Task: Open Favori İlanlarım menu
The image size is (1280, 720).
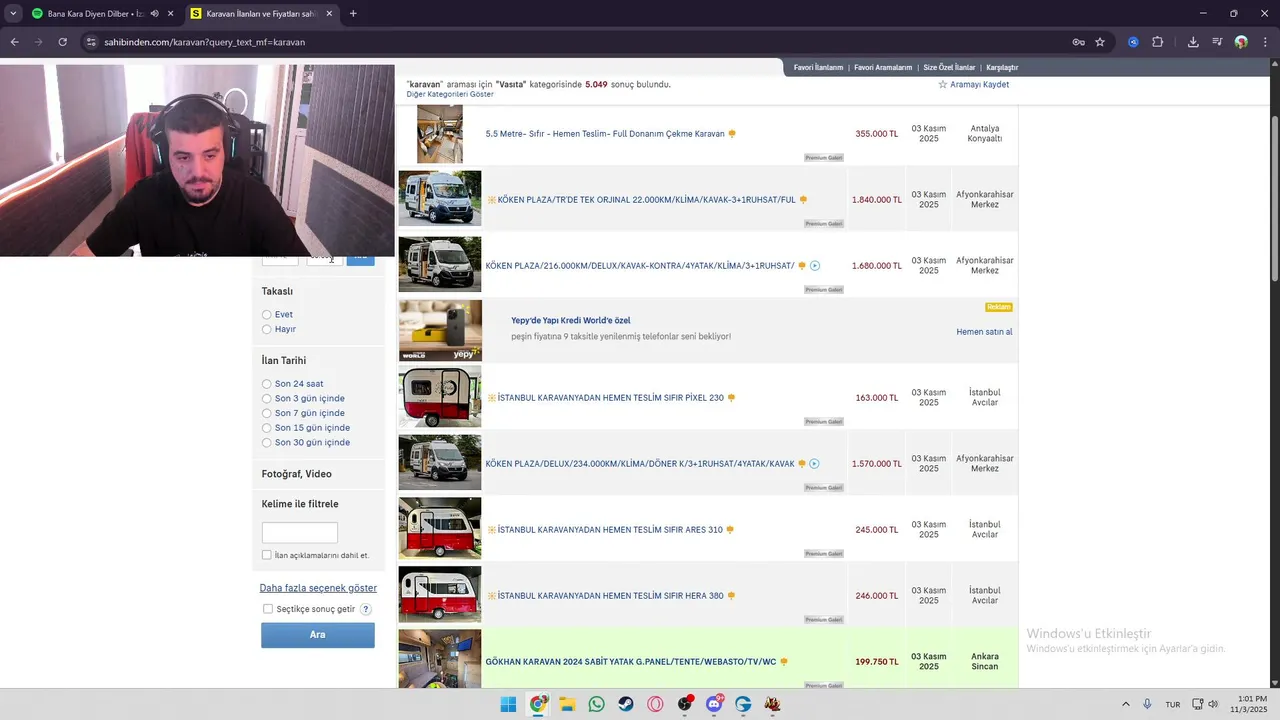Action: pos(818,68)
